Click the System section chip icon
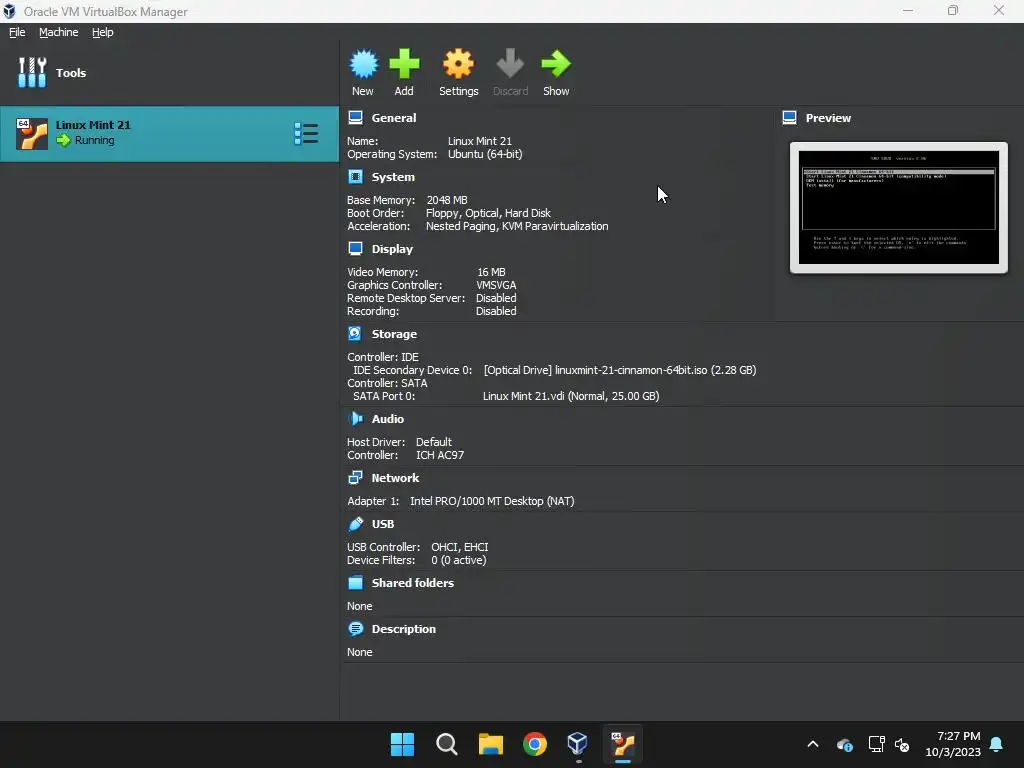The width and height of the screenshot is (1024, 768). click(355, 177)
